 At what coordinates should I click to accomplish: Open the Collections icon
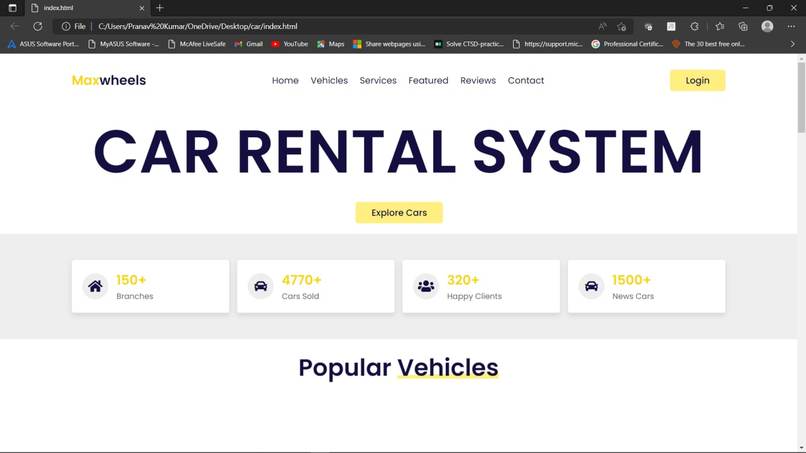[743, 26]
